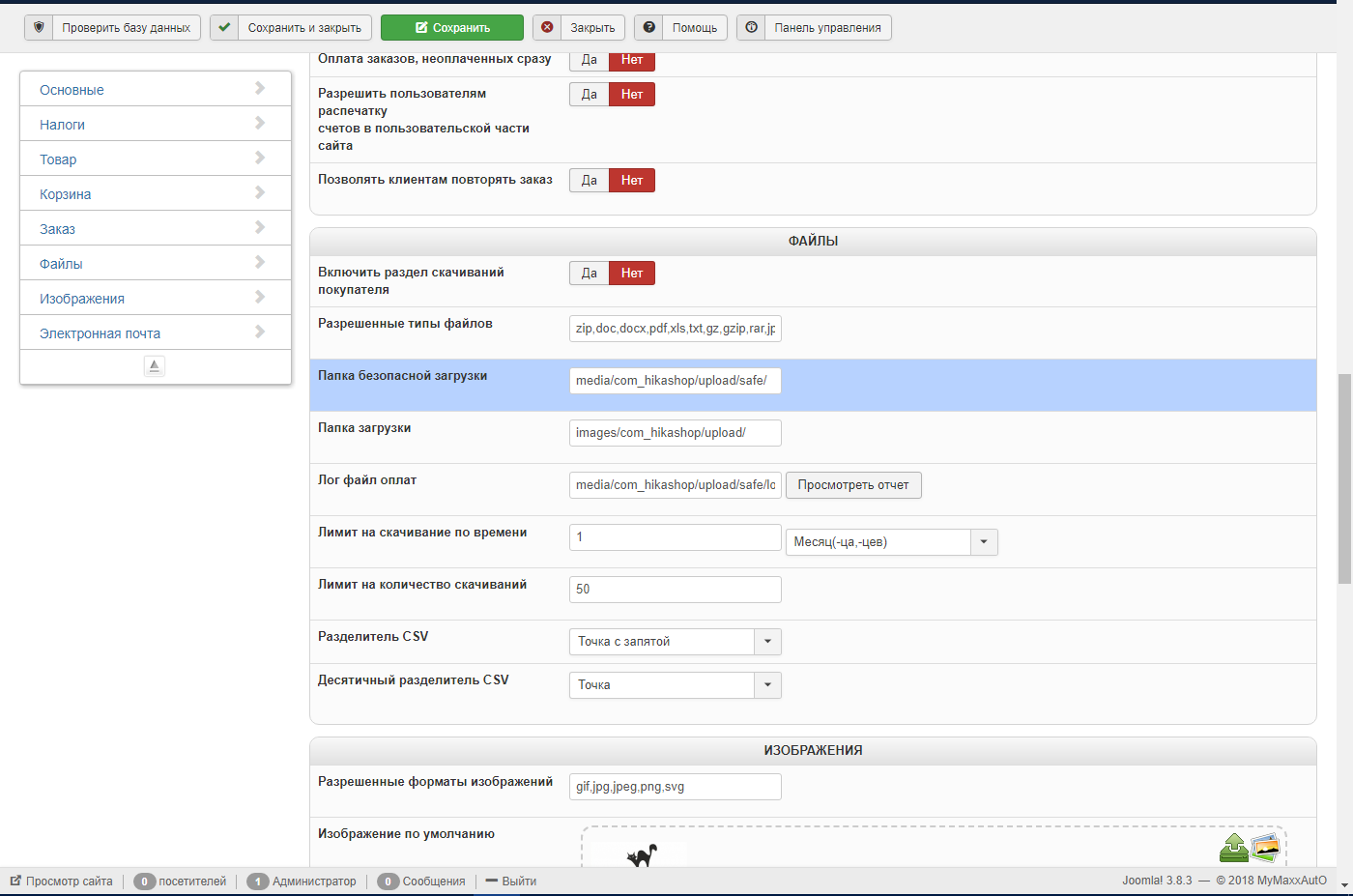Choose Нет for 'Позволять клиентам повторять заказ'
The image size is (1353, 896).
[x=632, y=181]
